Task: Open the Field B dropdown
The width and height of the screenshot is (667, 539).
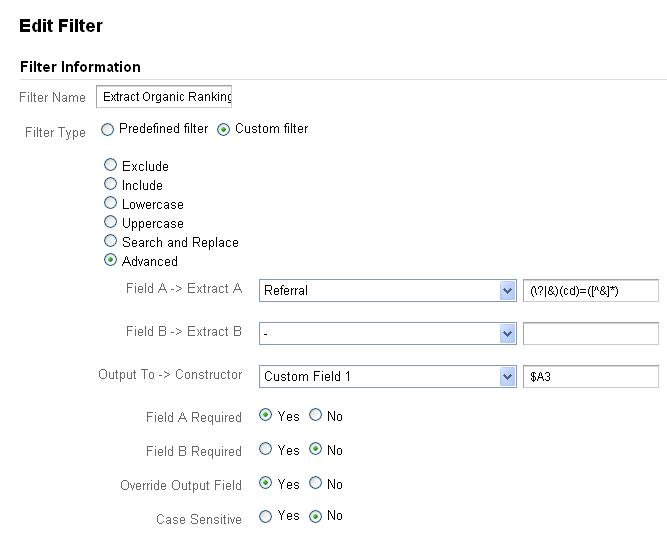Action: [388, 334]
